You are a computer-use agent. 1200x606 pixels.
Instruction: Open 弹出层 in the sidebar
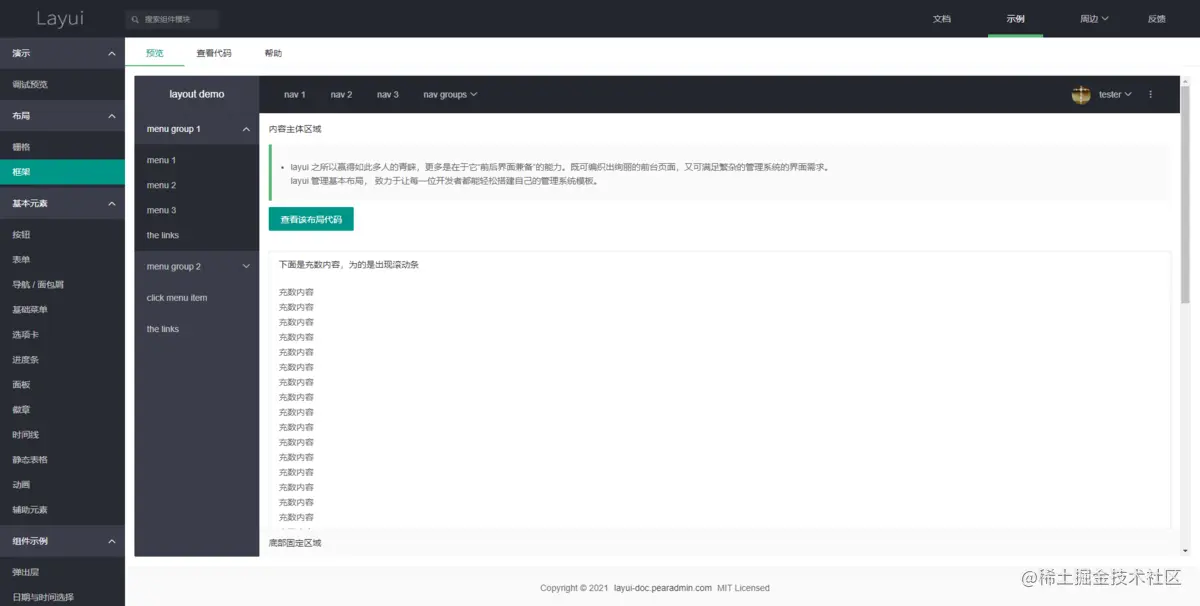coord(62,572)
